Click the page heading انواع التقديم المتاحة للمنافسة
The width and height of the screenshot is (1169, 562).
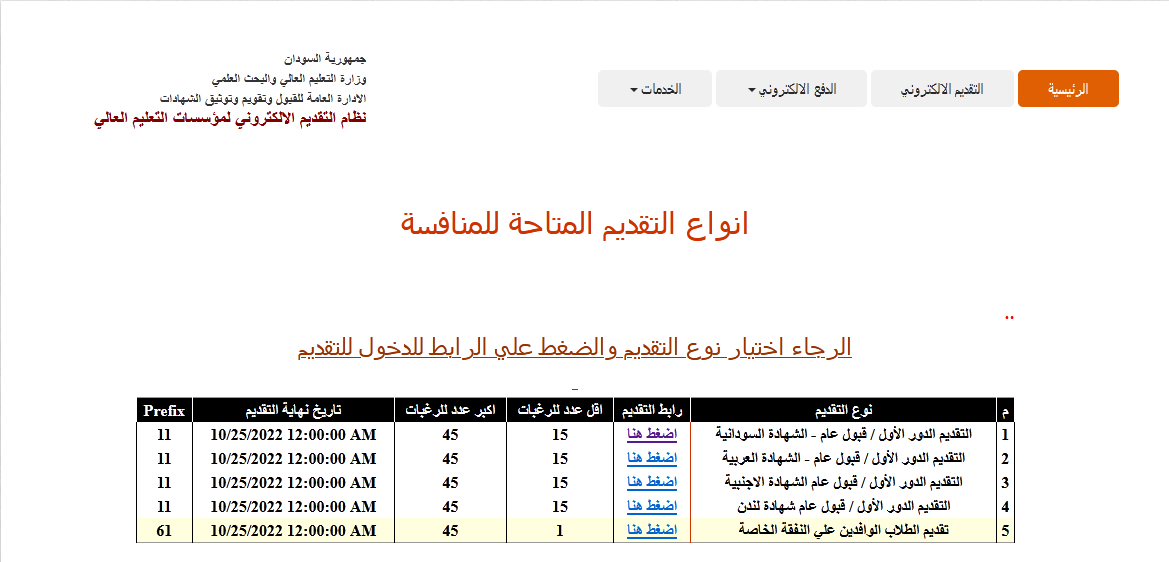575,224
